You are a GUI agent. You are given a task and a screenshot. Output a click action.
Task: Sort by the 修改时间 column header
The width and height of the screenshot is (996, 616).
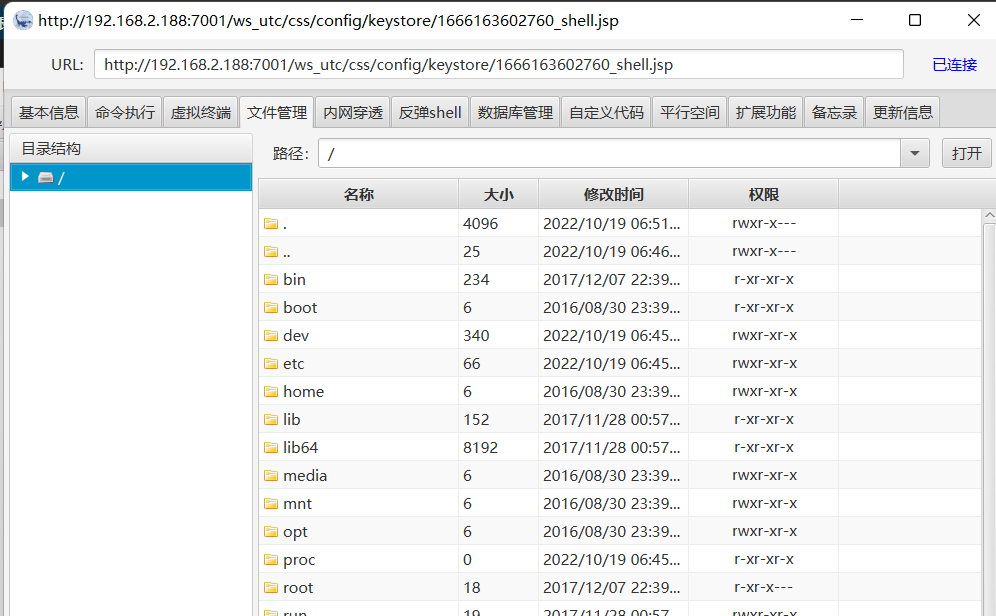(x=614, y=194)
